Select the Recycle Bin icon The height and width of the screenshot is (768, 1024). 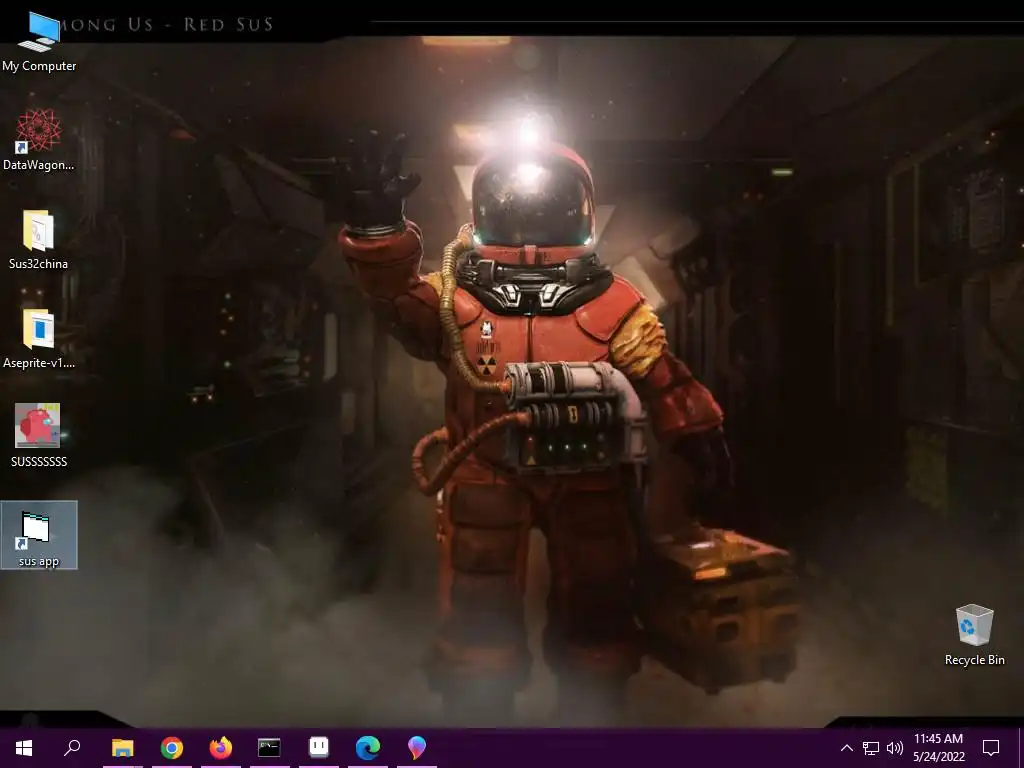click(x=974, y=635)
